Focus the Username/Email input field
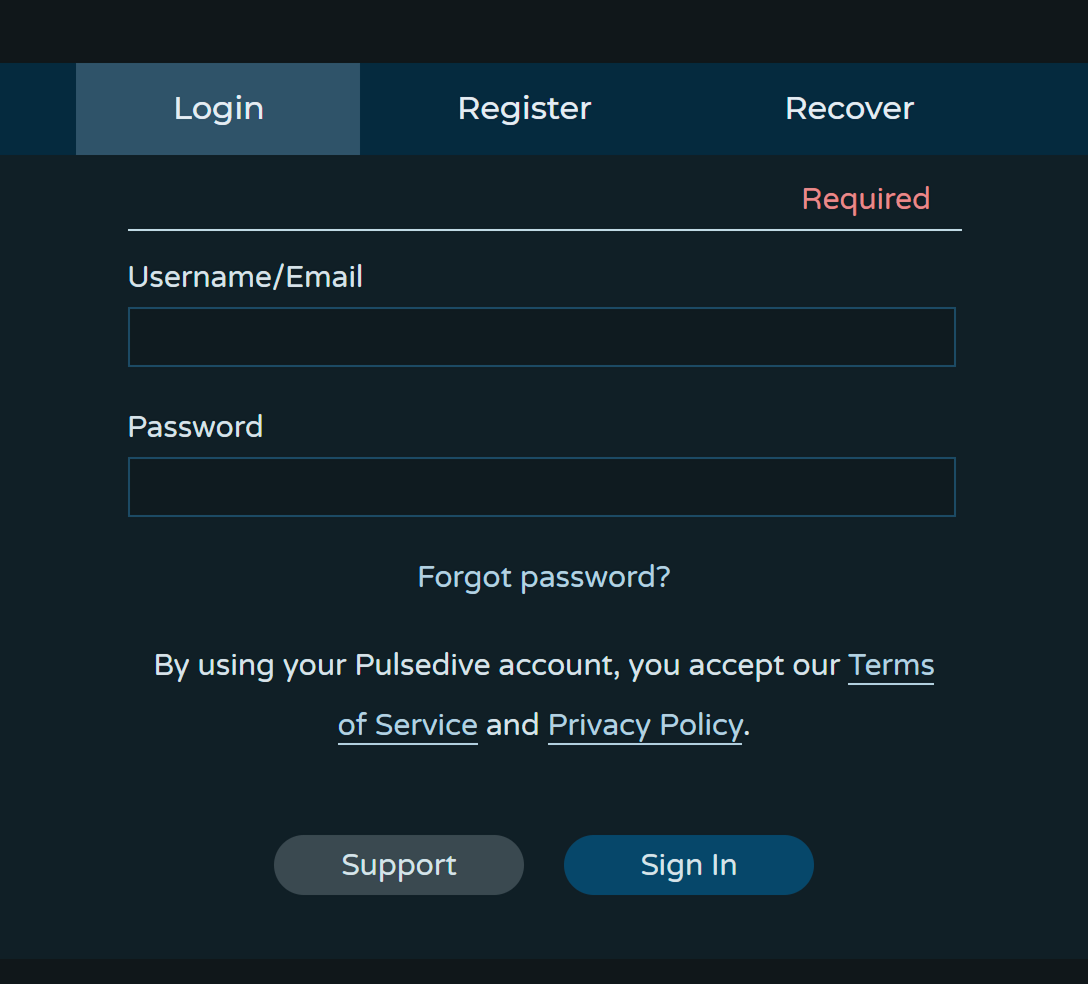Viewport: 1088px width, 984px height. [x=541, y=337]
